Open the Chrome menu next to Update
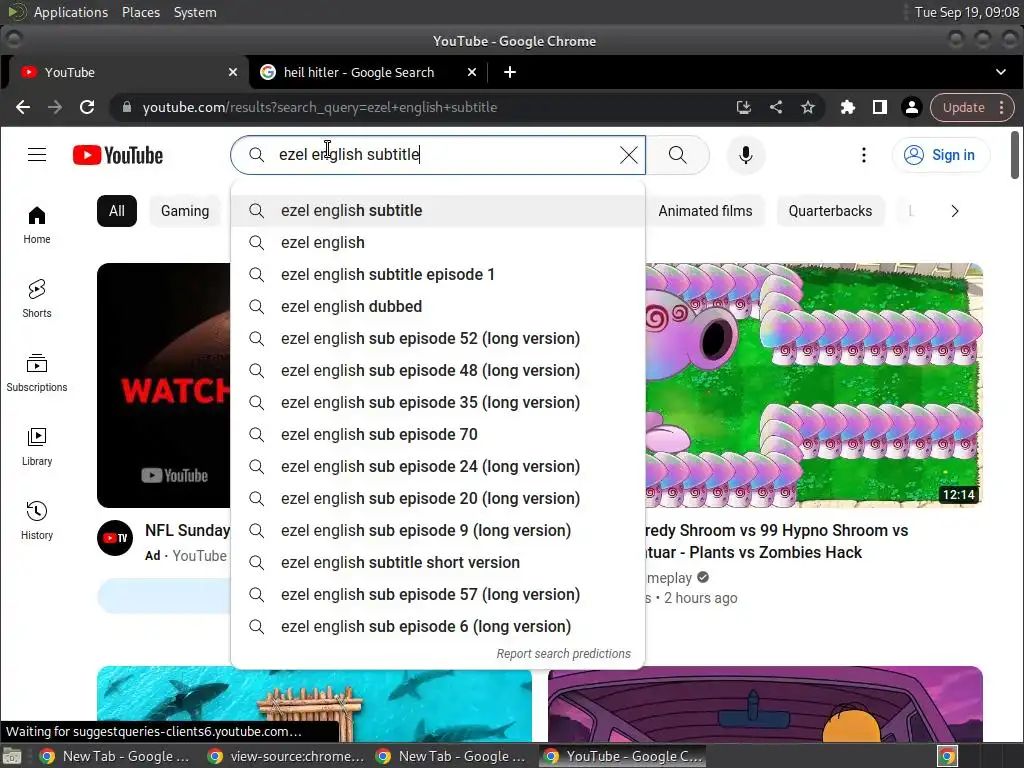The height and width of the screenshot is (768, 1024). click(1002, 107)
